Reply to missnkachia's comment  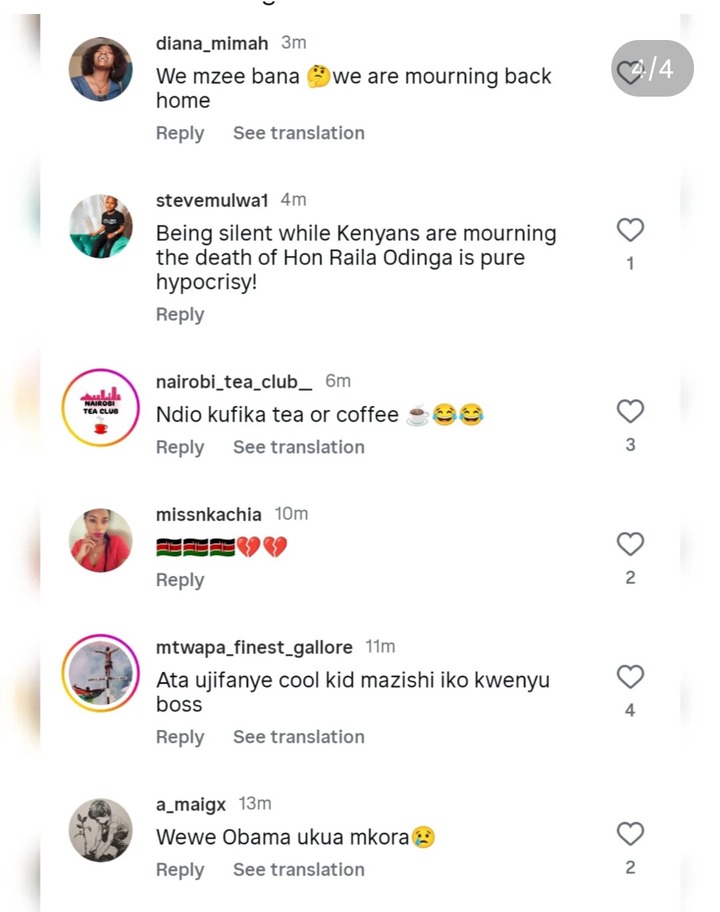pos(180,580)
